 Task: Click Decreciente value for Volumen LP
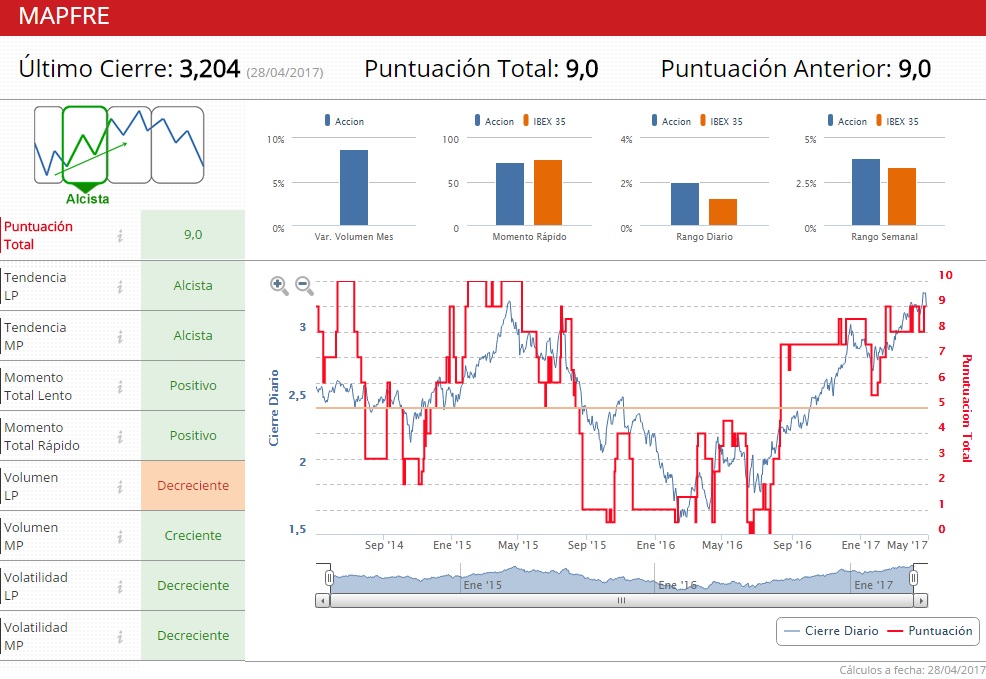coord(193,485)
